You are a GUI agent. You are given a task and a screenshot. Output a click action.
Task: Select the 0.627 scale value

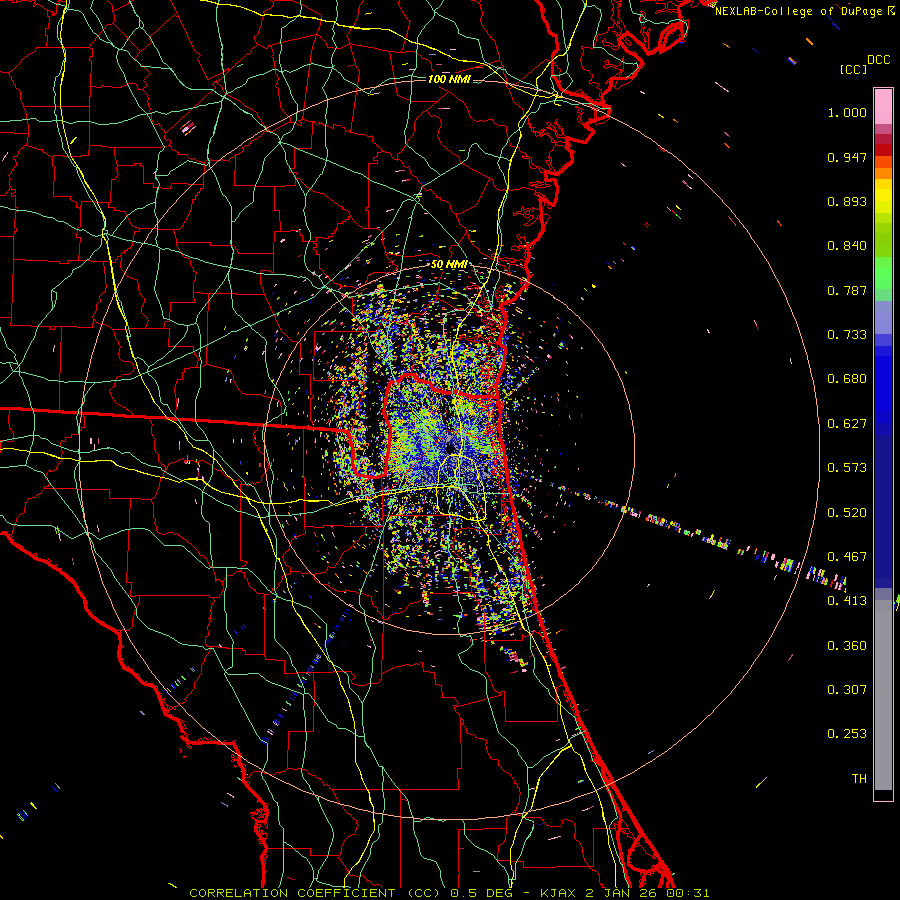[847, 424]
